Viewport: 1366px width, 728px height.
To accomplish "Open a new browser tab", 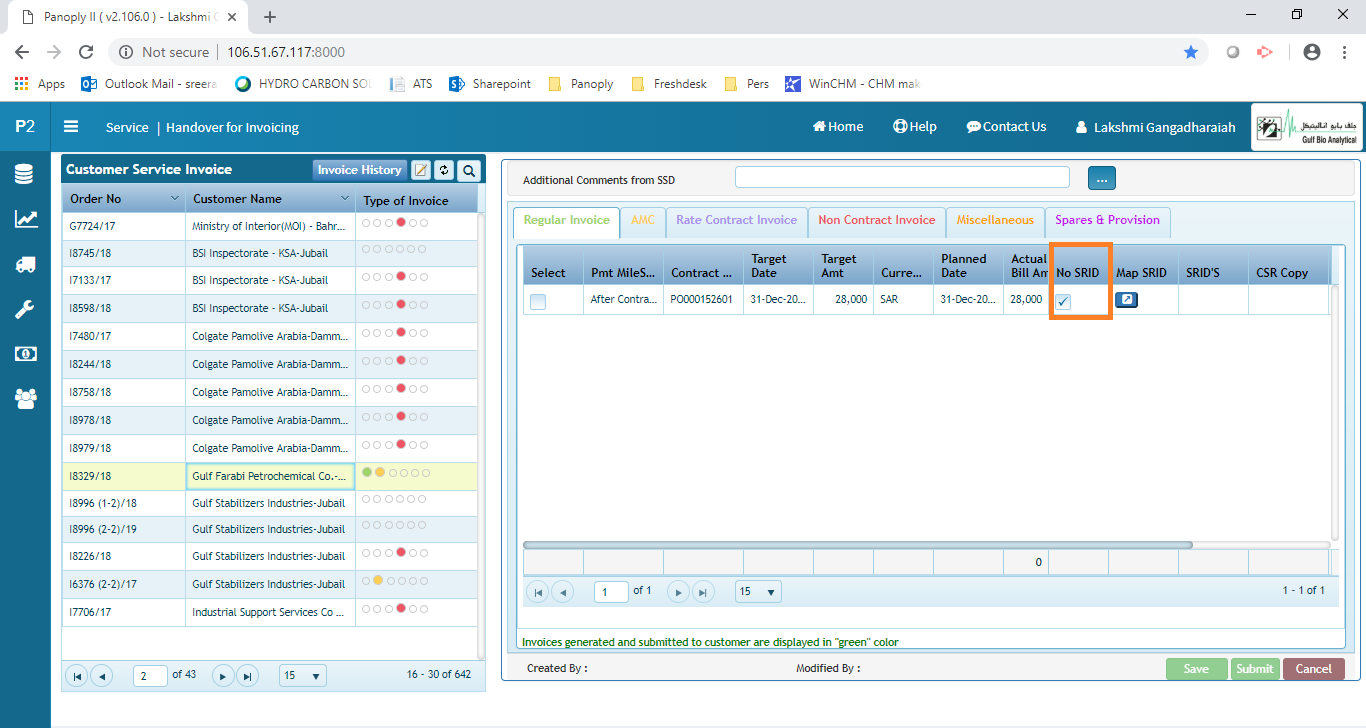I will coord(270,17).
